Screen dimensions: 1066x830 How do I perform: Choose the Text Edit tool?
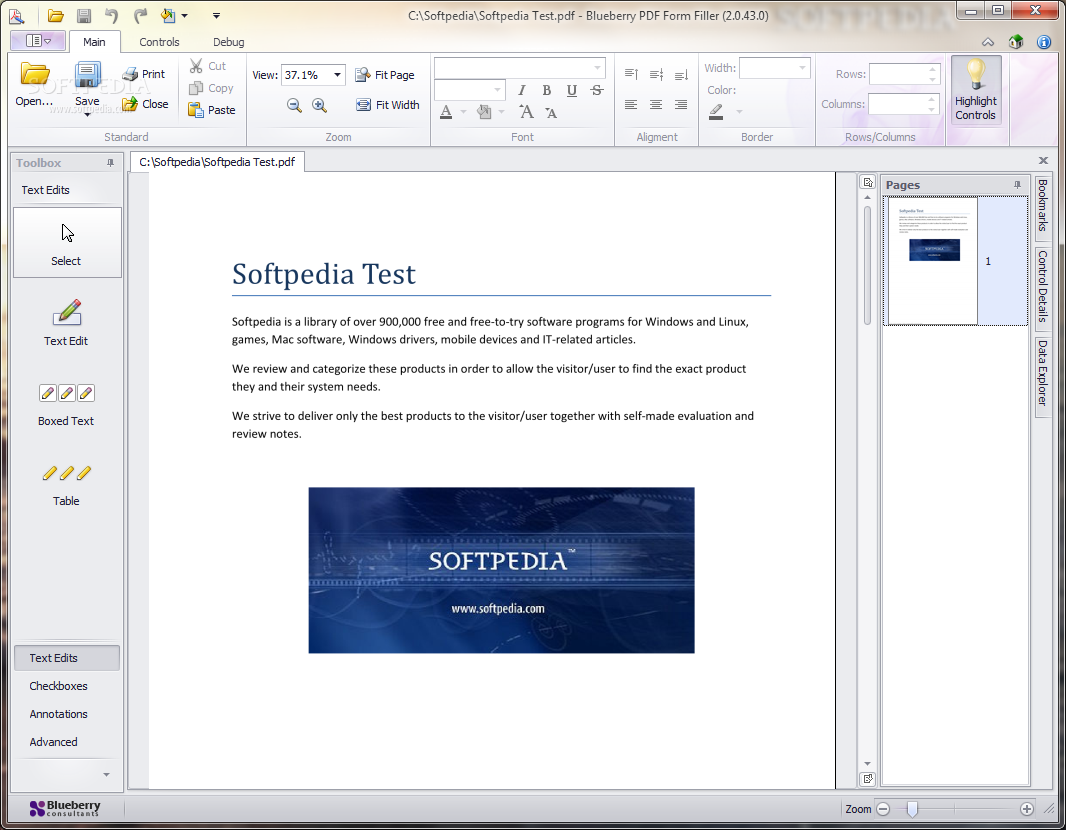click(x=67, y=323)
